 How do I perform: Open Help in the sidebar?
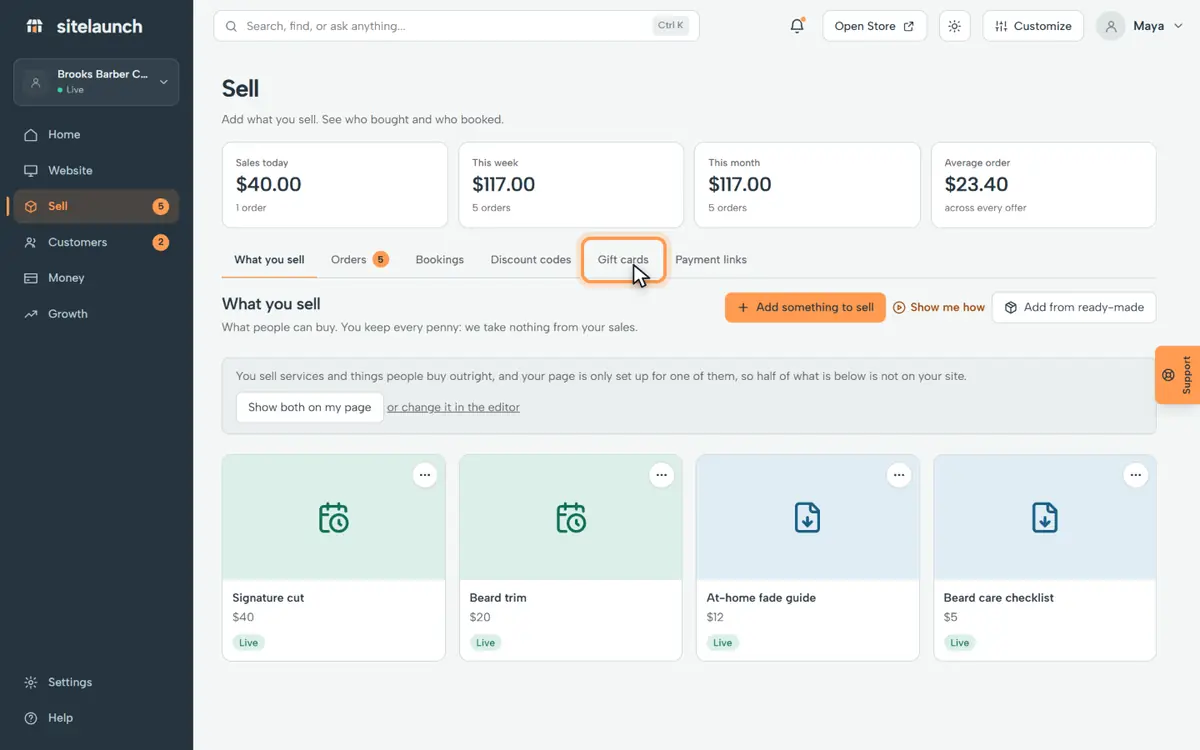coord(96,718)
